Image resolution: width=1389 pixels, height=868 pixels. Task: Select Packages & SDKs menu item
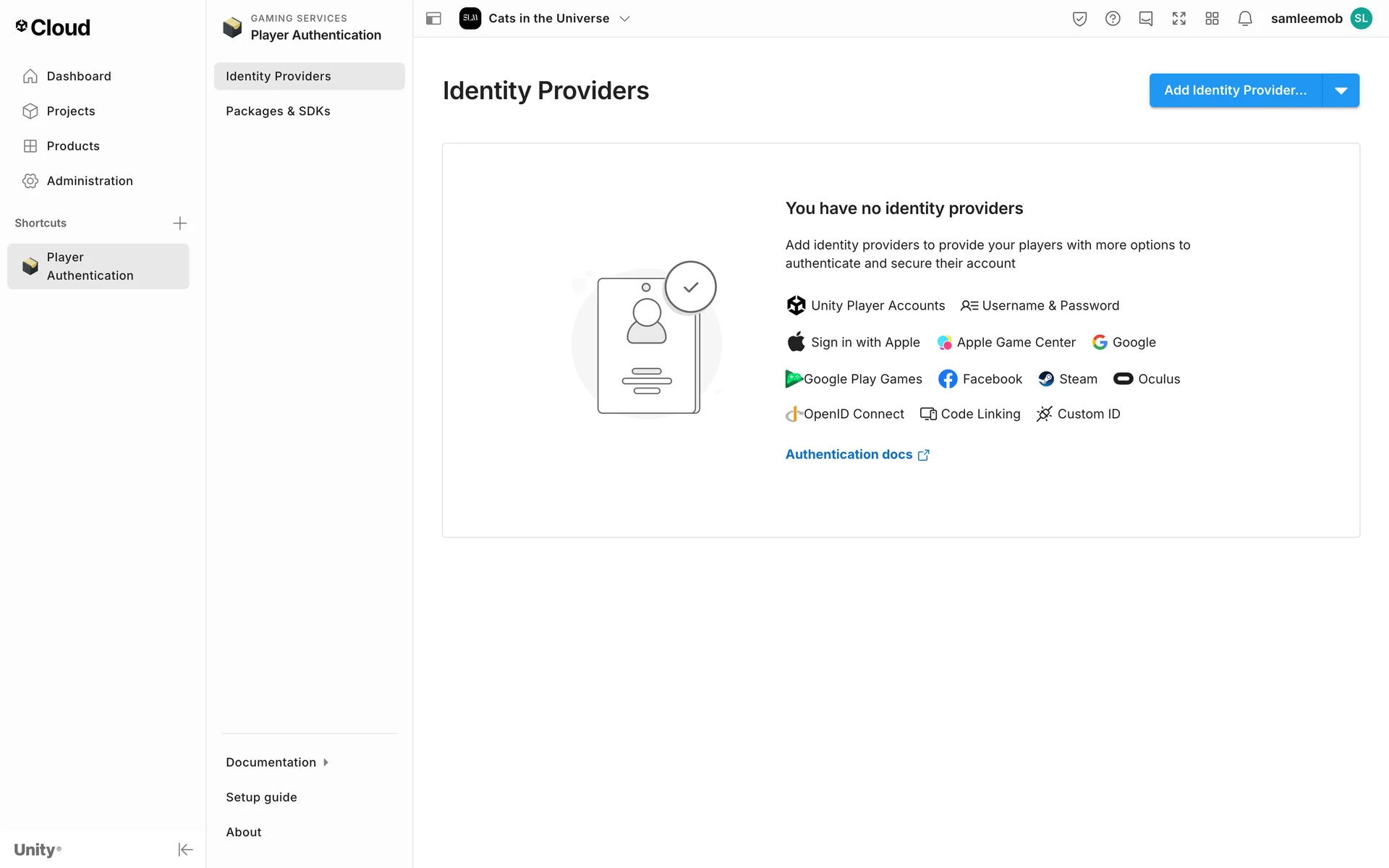pos(278,111)
